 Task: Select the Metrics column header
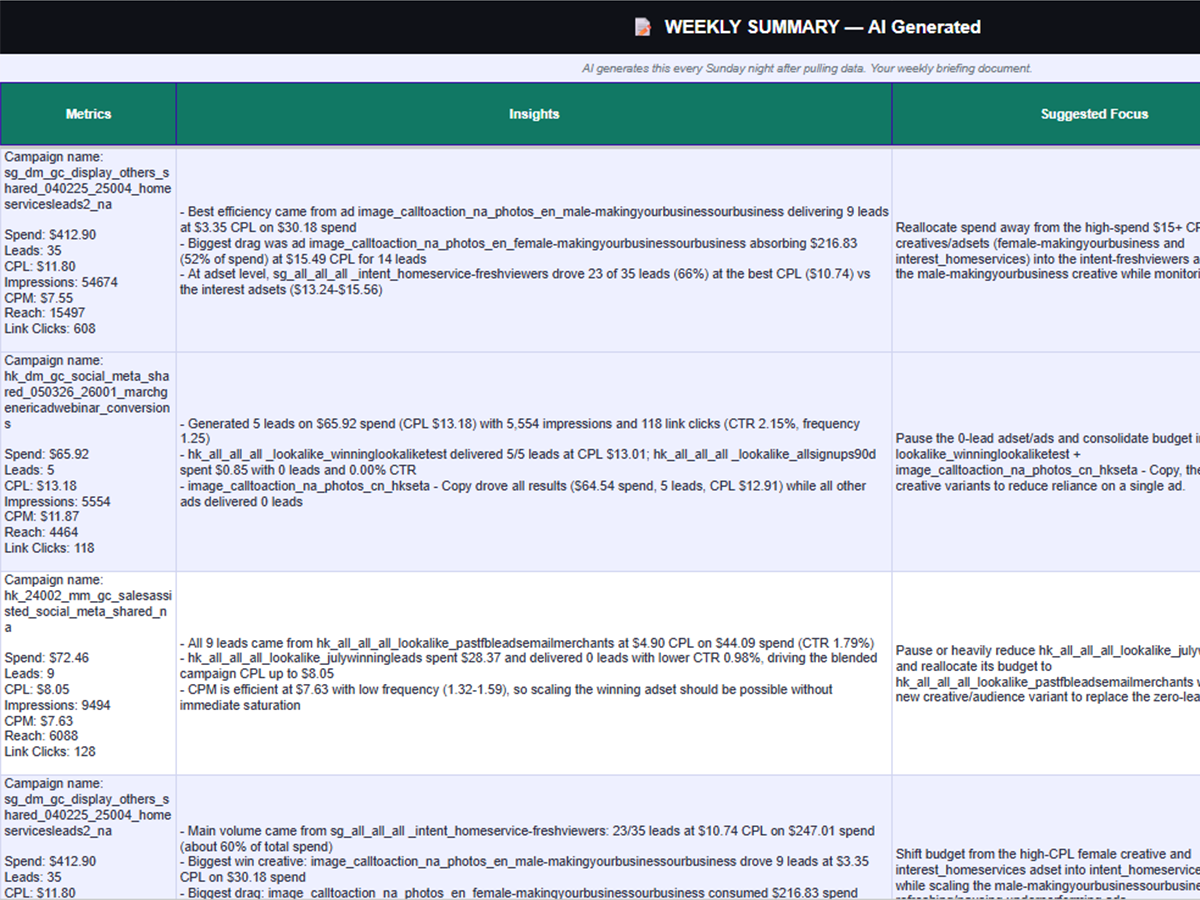click(88, 113)
